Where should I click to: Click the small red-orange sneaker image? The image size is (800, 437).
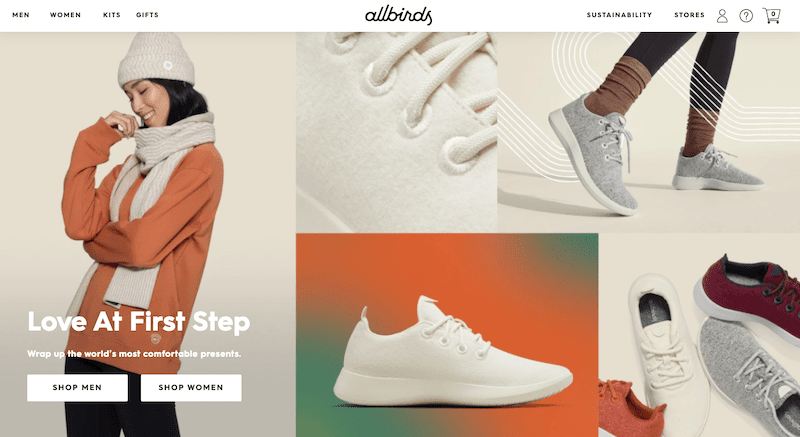tap(631, 409)
